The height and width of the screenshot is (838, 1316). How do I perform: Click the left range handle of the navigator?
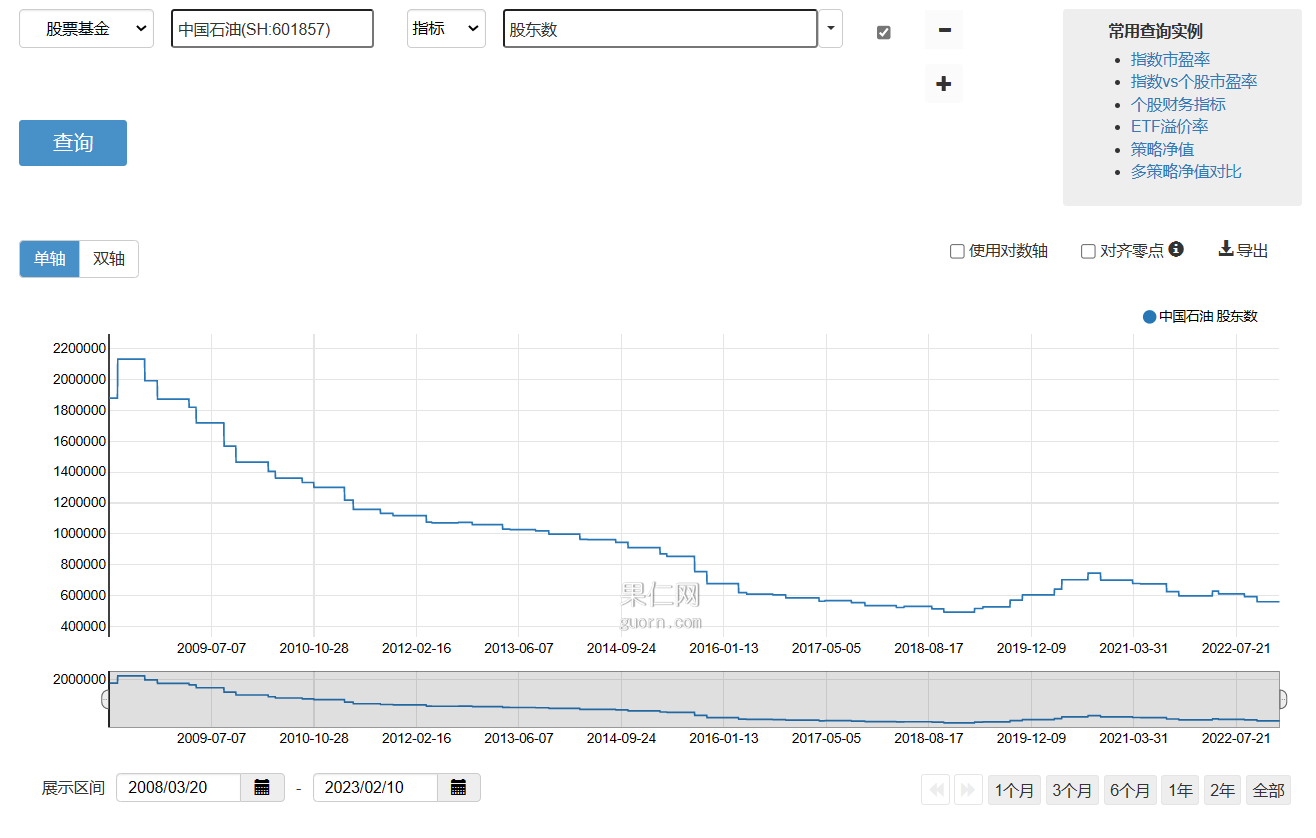105,699
